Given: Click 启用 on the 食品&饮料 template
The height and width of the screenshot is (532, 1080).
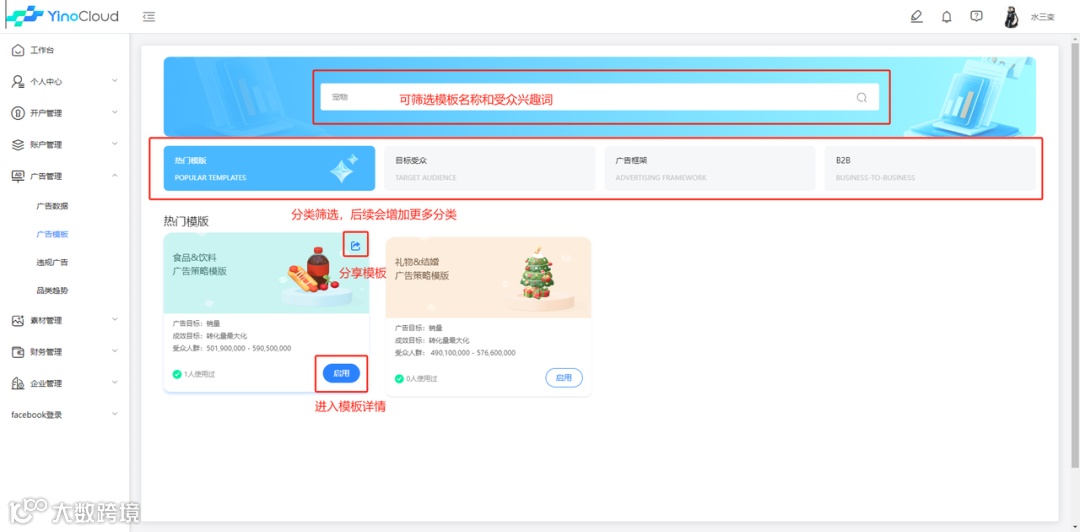Looking at the screenshot, I should pyautogui.click(x=342, y=374).
